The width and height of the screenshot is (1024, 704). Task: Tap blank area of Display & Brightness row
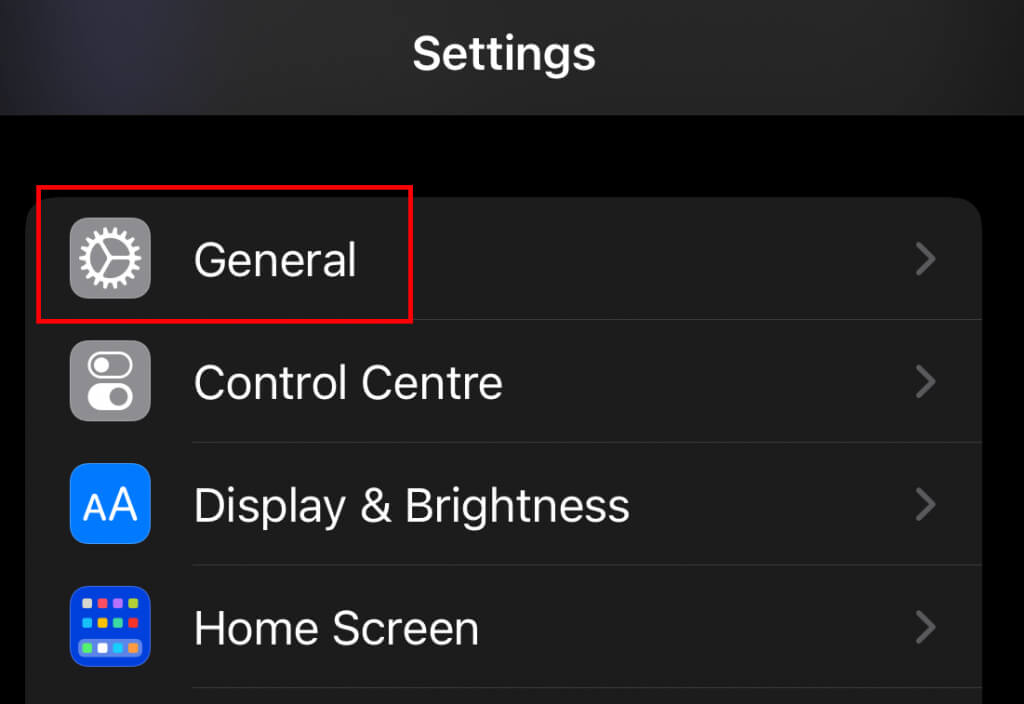770,505
